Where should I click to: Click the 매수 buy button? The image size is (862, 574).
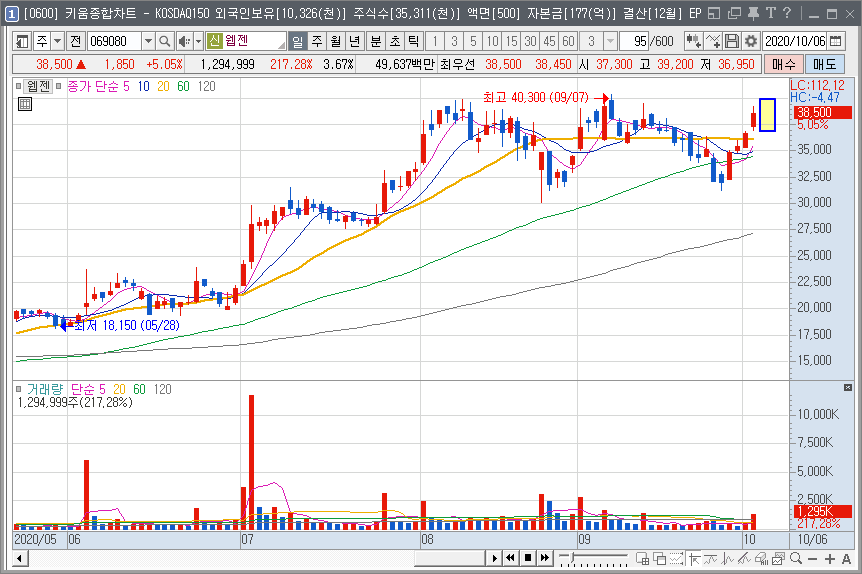783,64
